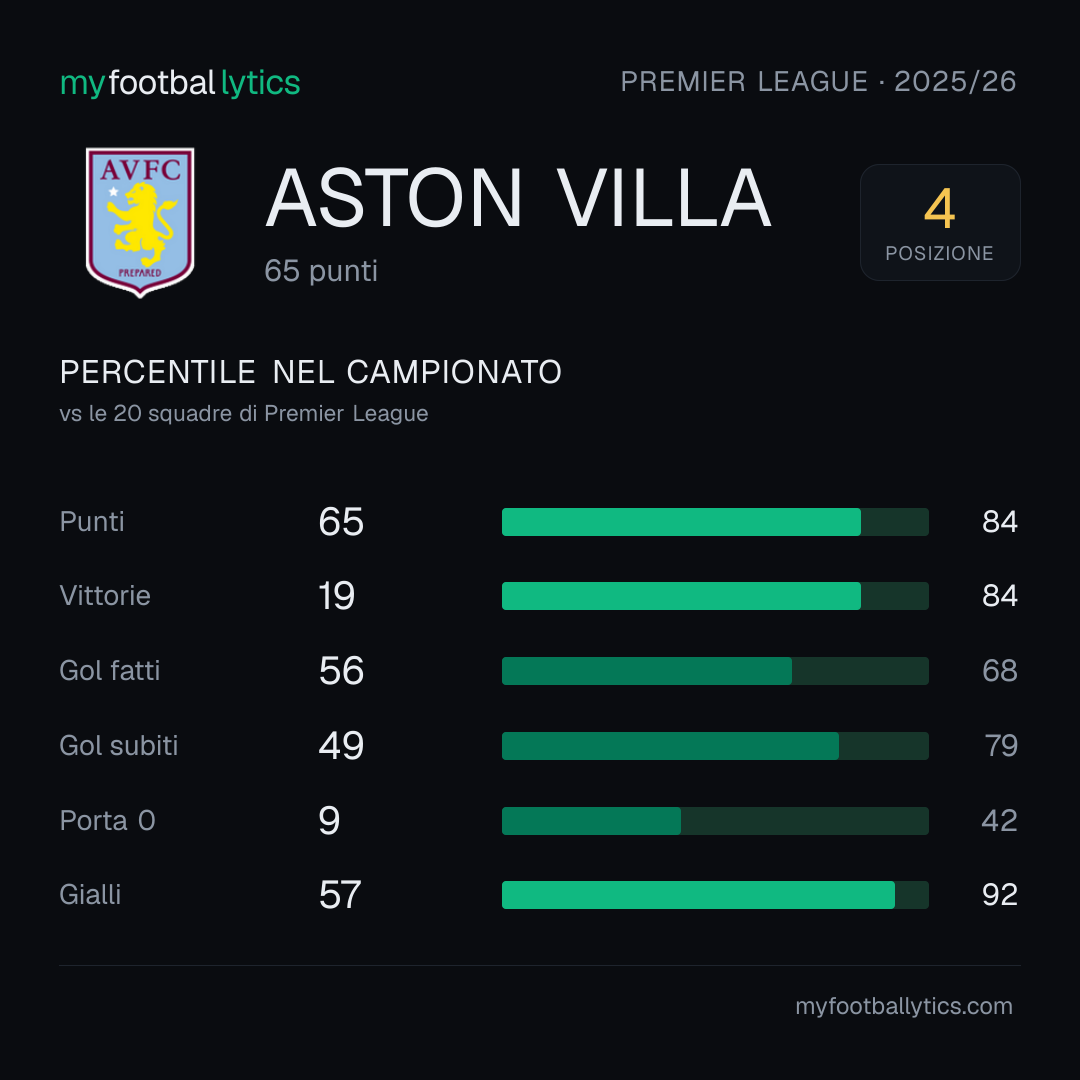The image size is (1080, 1080).
Task: Click the Percentile nel campionato heading
Action: [311, 373]
